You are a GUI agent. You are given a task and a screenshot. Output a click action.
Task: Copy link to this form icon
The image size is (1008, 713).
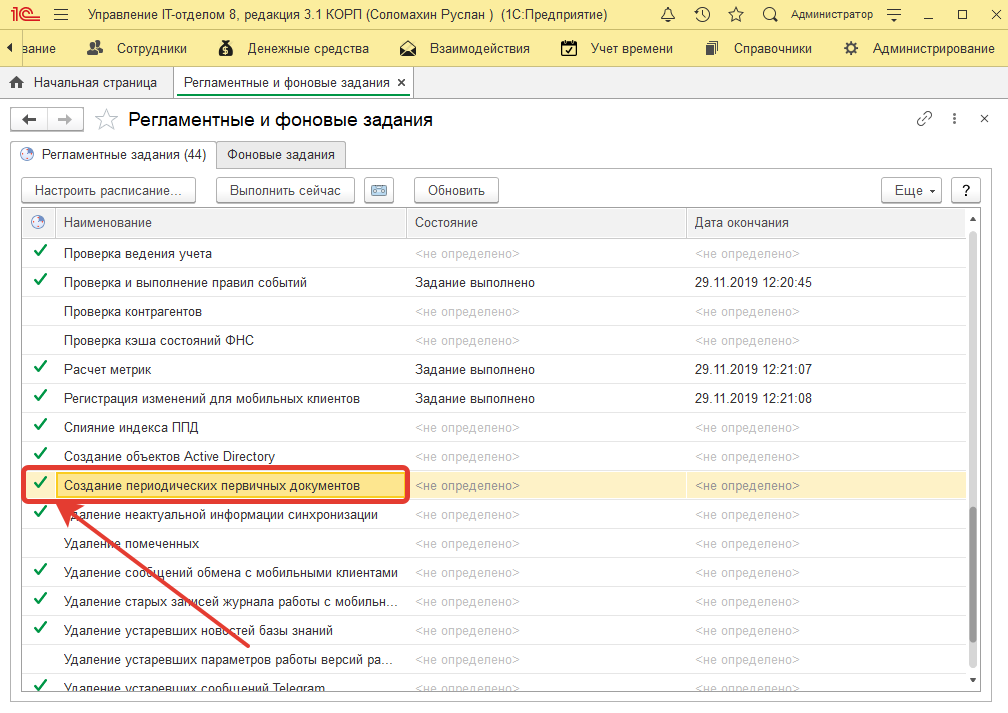point(924,119)
